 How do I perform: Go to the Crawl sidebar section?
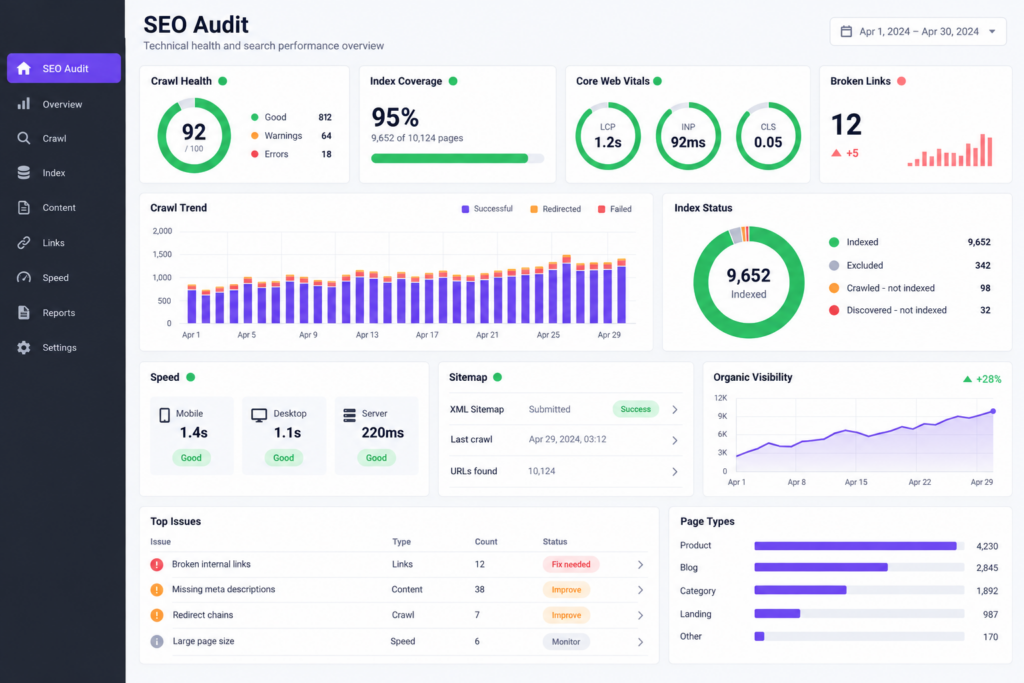[x=64, y=138]
